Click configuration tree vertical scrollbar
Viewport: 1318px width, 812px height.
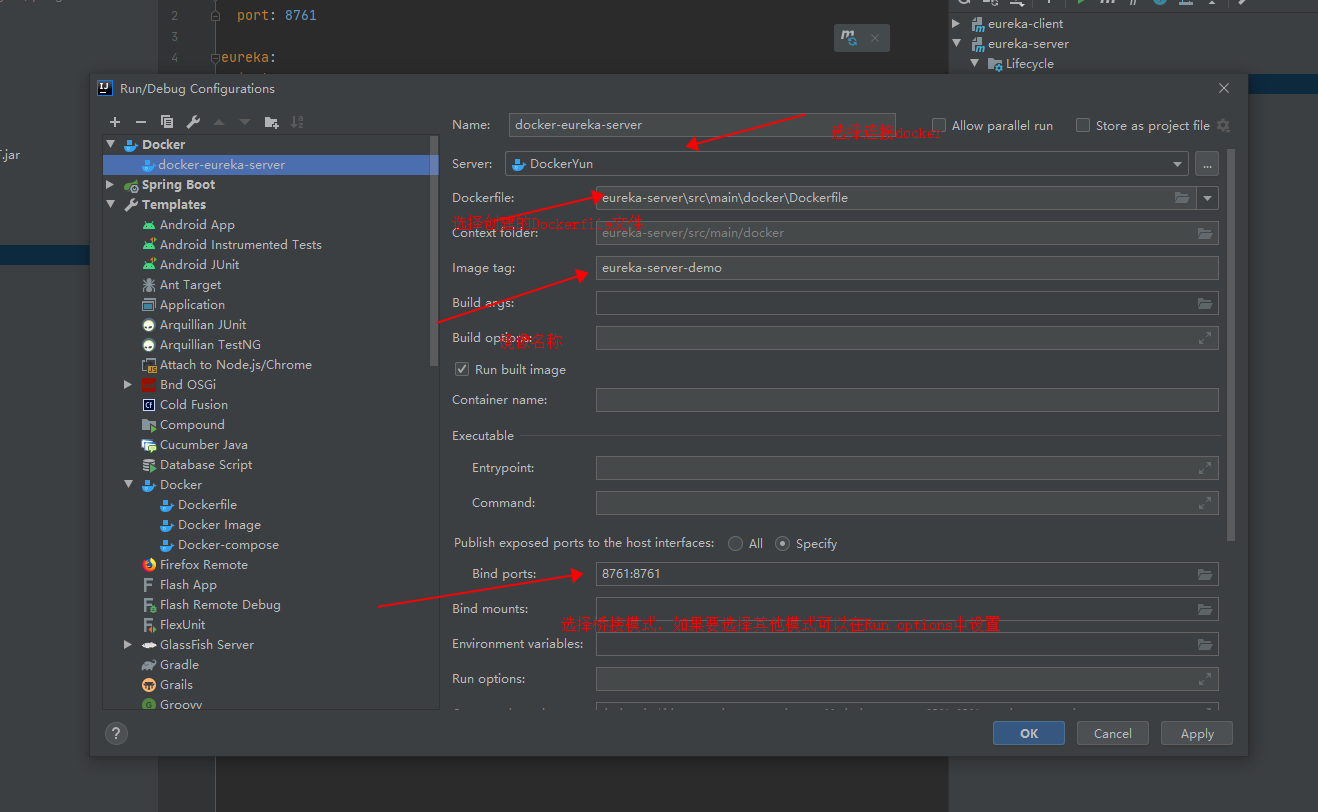point(434,250)
